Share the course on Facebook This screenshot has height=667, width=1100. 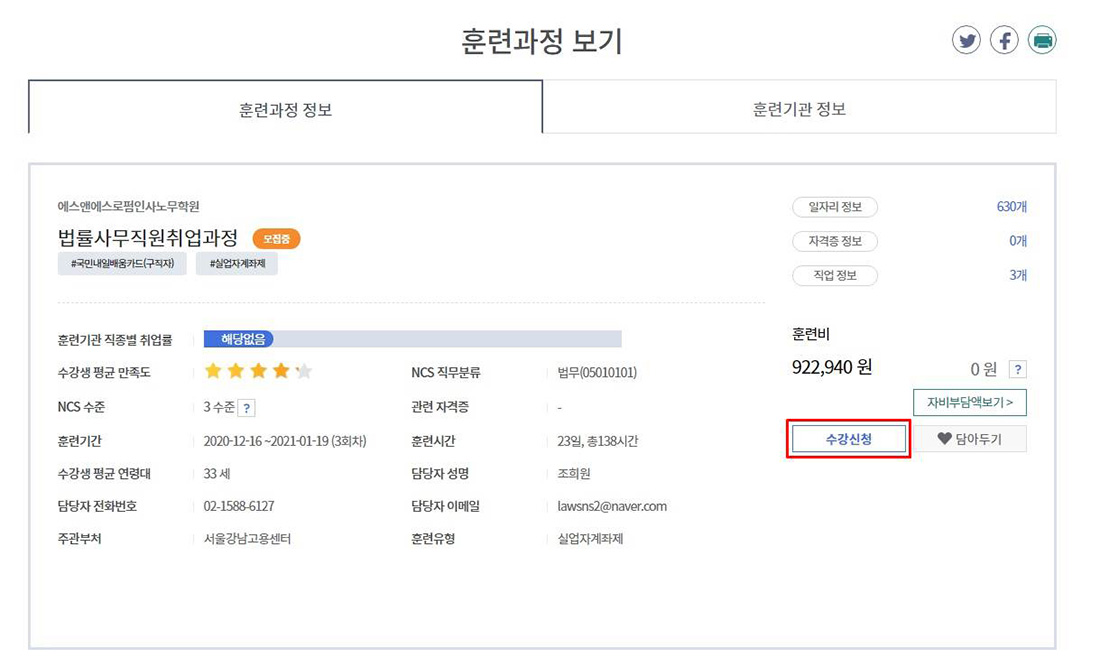1004,41
